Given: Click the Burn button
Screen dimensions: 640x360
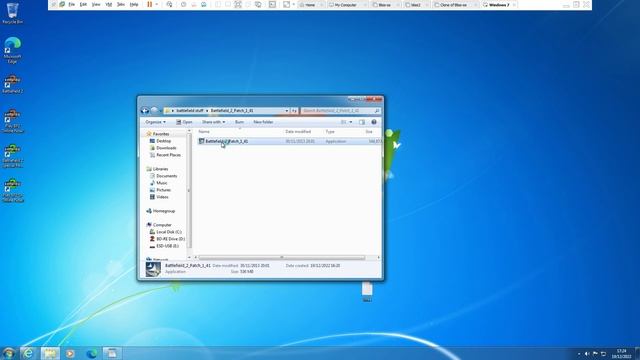Looking at the screenshot, I should tap(239, 122).
